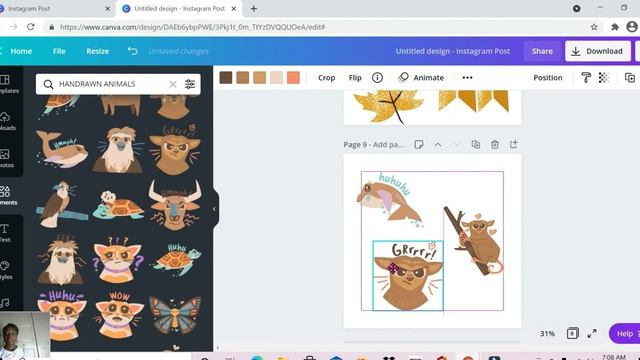Add a new page after Page 9

(x=513, y=144)
